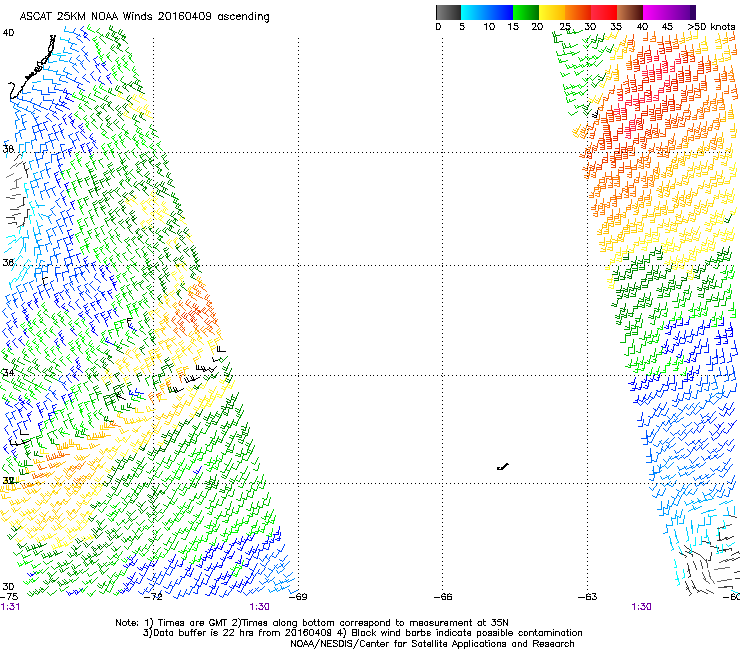Click the '25' knots legend label
This screenshot has height=650, width=740.
tap(565, 26)
